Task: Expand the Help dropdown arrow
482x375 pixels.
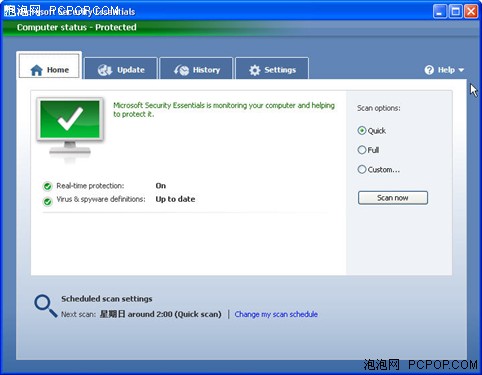Action: tap(461, 70)
